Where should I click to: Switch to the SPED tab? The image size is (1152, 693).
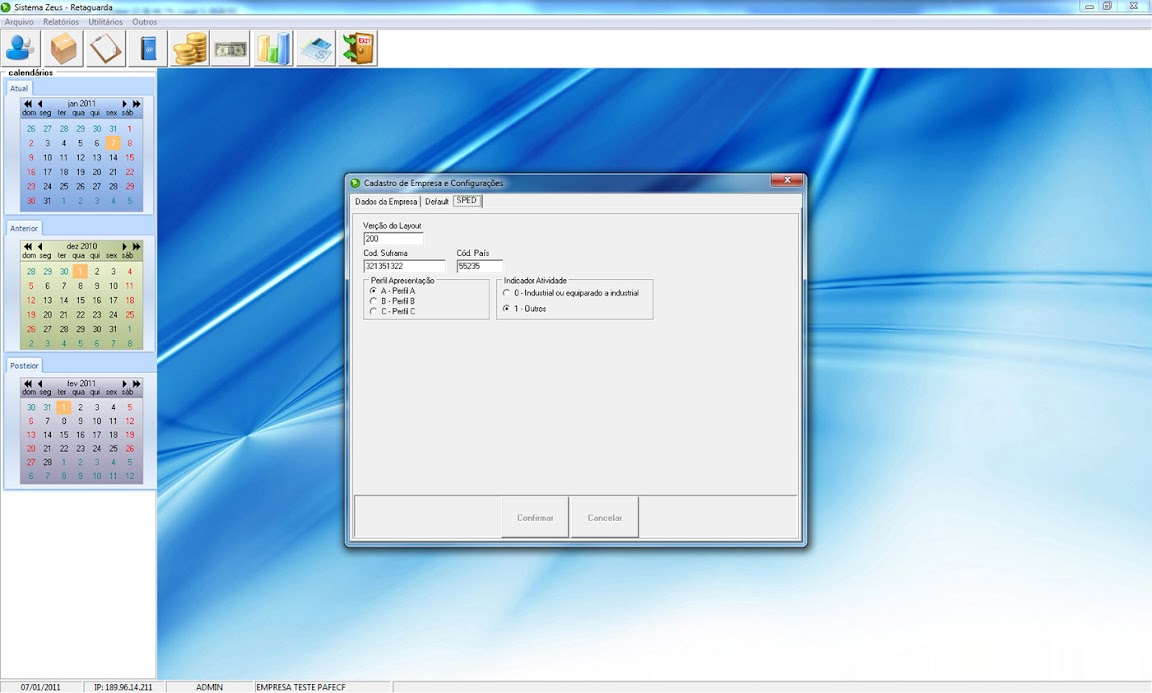coord(467,201)
